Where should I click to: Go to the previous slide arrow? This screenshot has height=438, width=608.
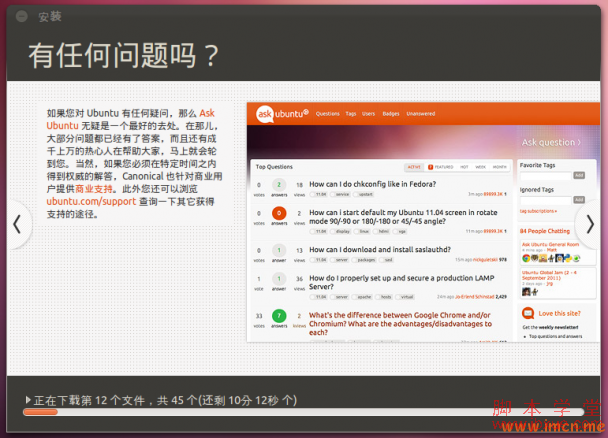tap(15, 223)
